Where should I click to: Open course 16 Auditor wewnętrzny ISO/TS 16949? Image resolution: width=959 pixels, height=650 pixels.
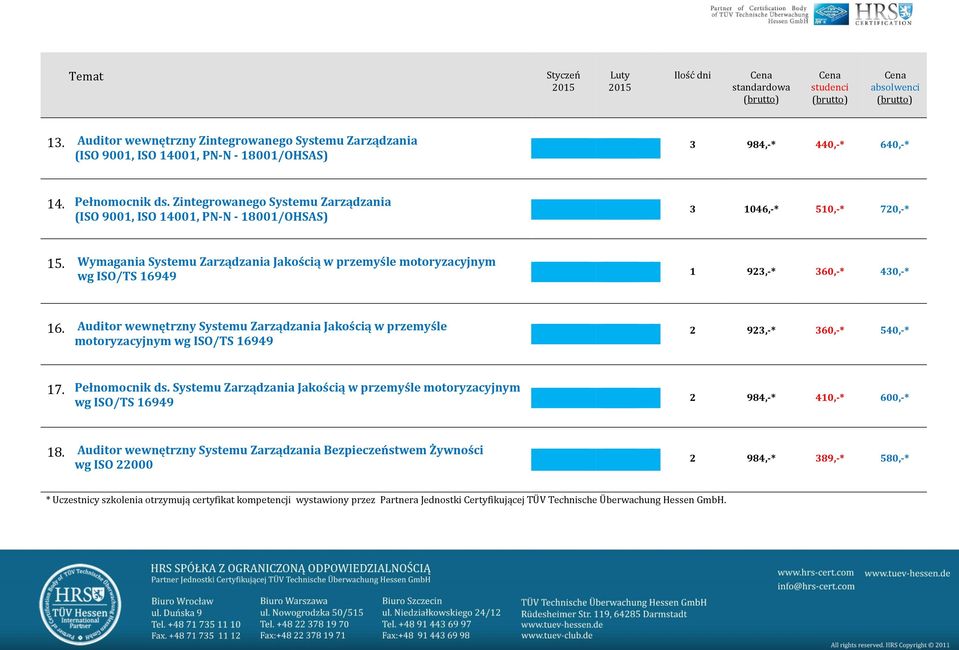261,334
